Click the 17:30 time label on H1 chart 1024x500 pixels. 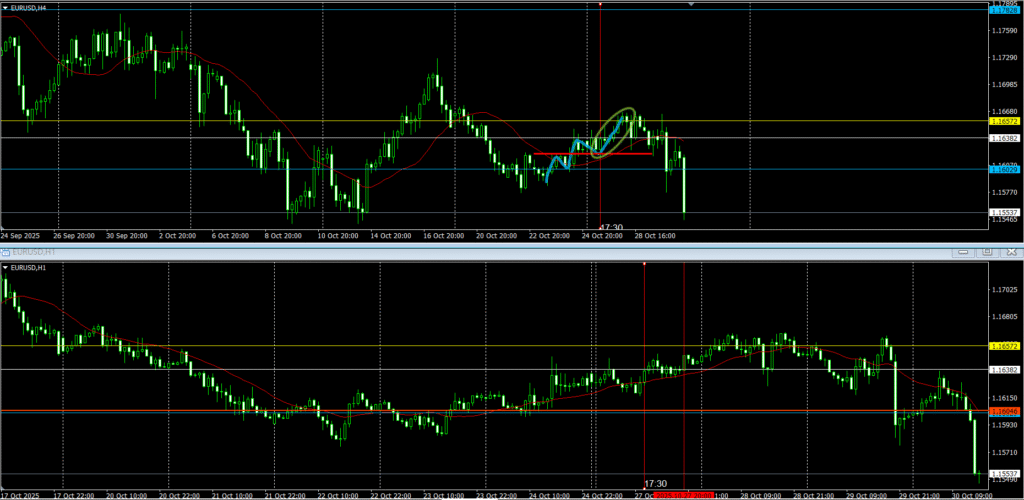(655, 484)
